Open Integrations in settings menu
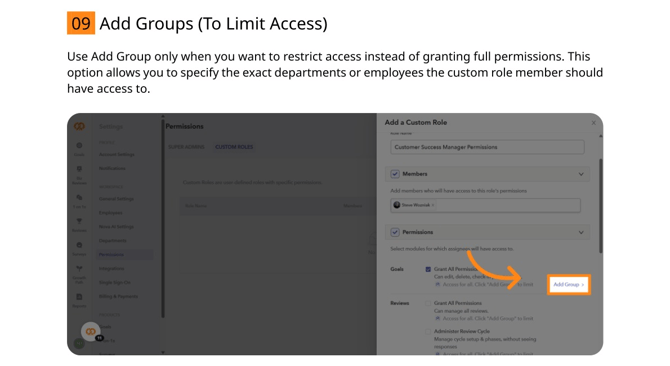The height and width of the screenshot is (366, 670). pos(112,269)
